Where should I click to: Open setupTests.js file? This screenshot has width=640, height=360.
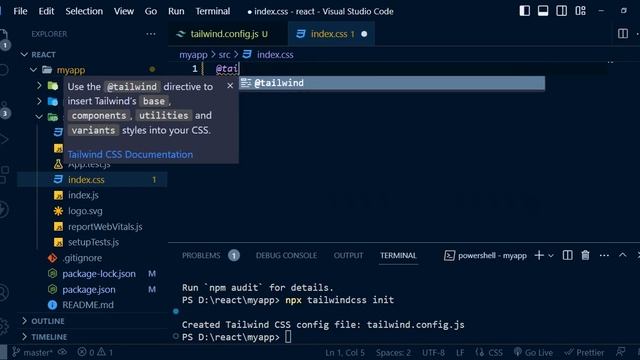coord(93,242)
